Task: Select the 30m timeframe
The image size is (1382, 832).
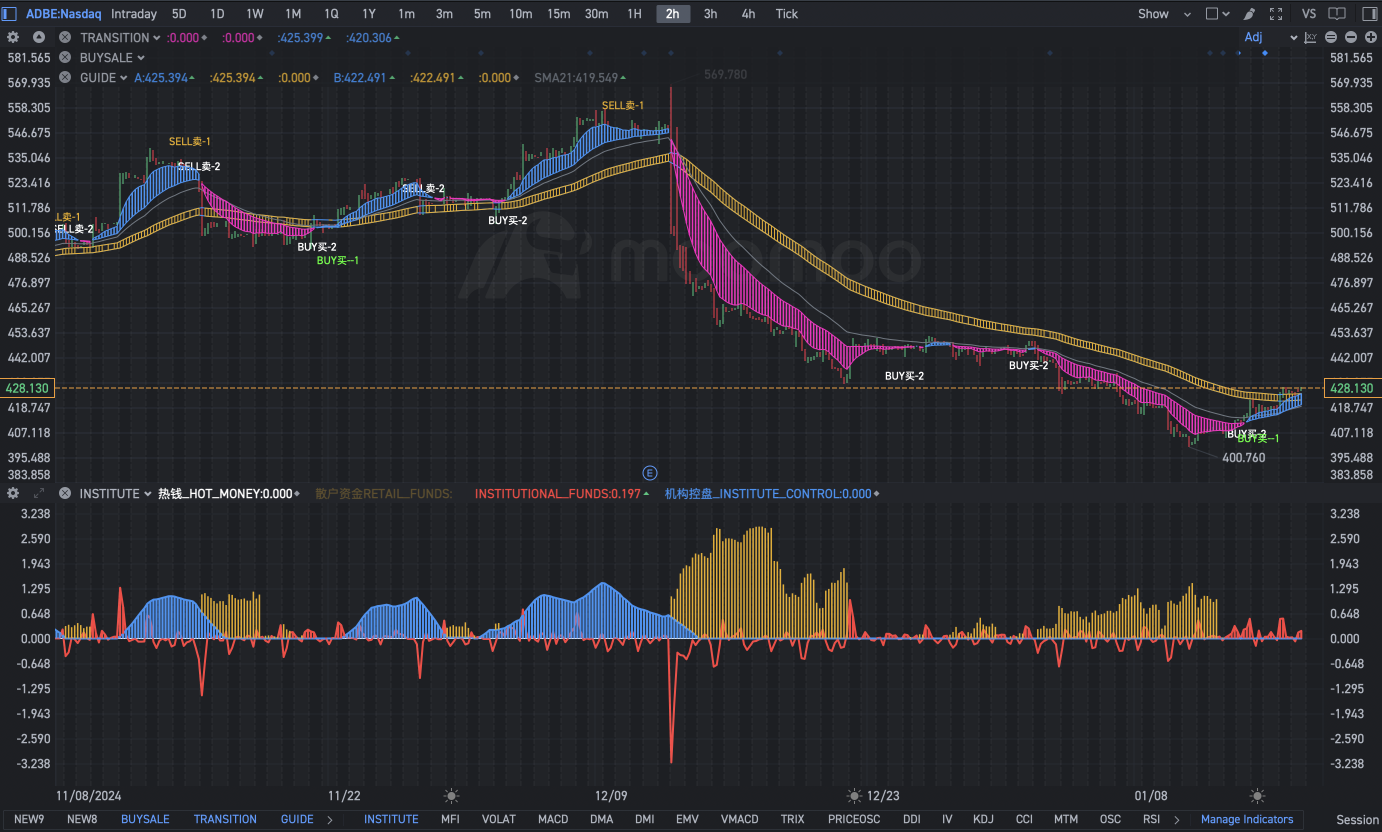Action: click(597, 14)
